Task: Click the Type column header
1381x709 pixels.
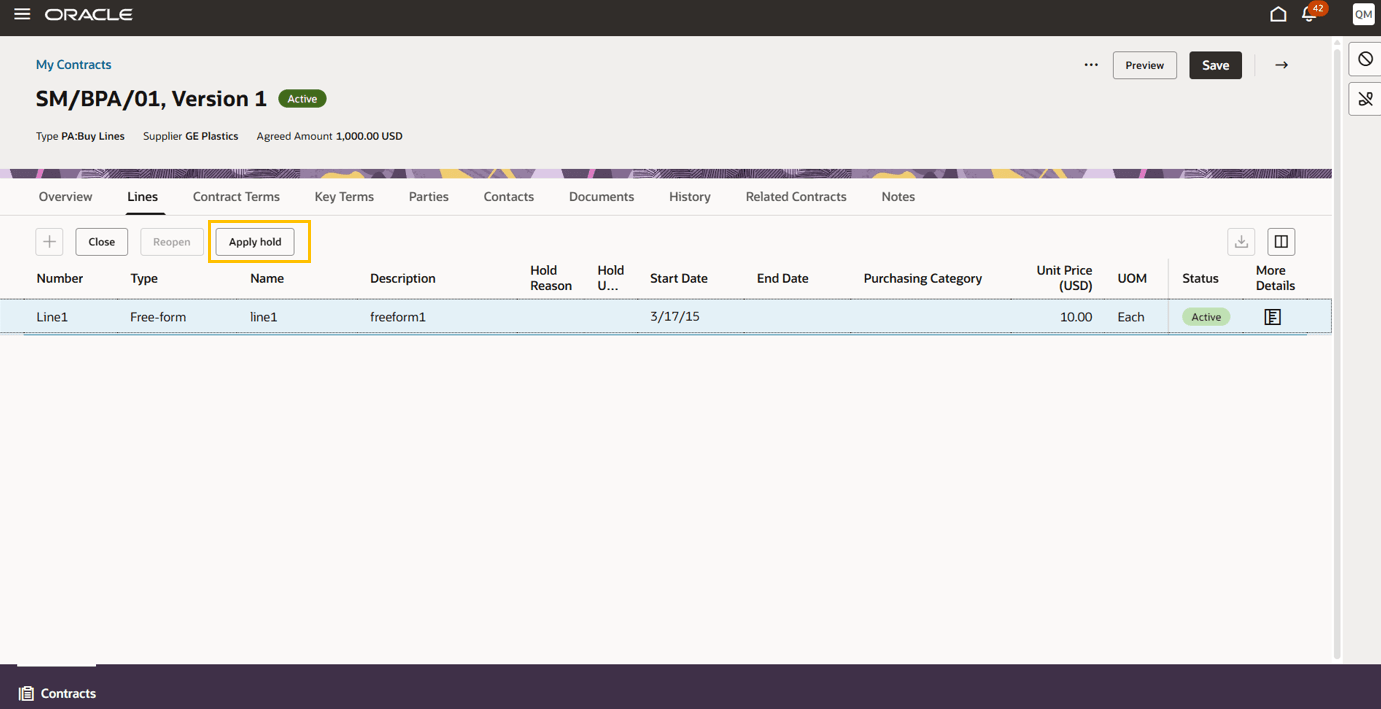Action: coord(144,278)
